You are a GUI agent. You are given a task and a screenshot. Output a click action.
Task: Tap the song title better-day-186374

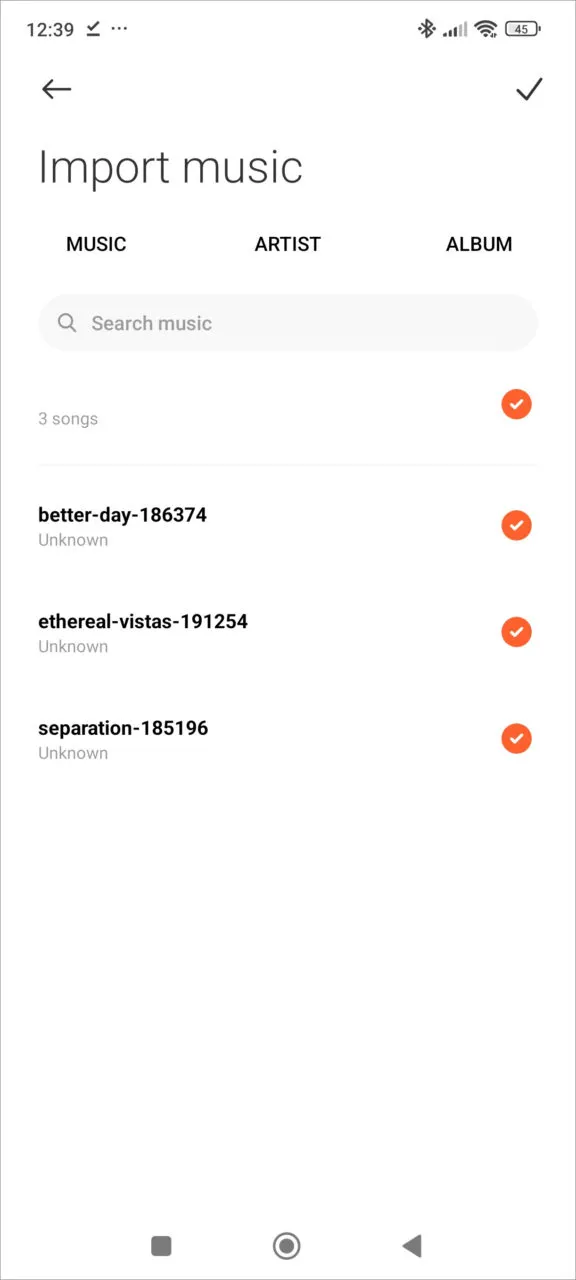[x=122, y=515]
